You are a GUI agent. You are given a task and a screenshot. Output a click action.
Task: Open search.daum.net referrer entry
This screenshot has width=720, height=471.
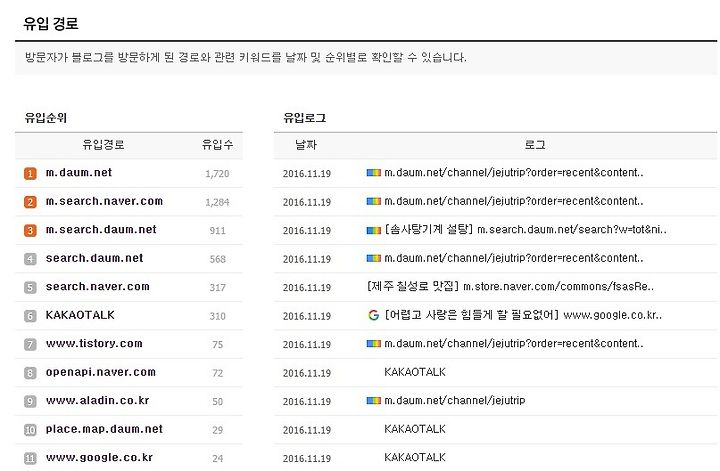pyautogui.click(x=94, y=258)
